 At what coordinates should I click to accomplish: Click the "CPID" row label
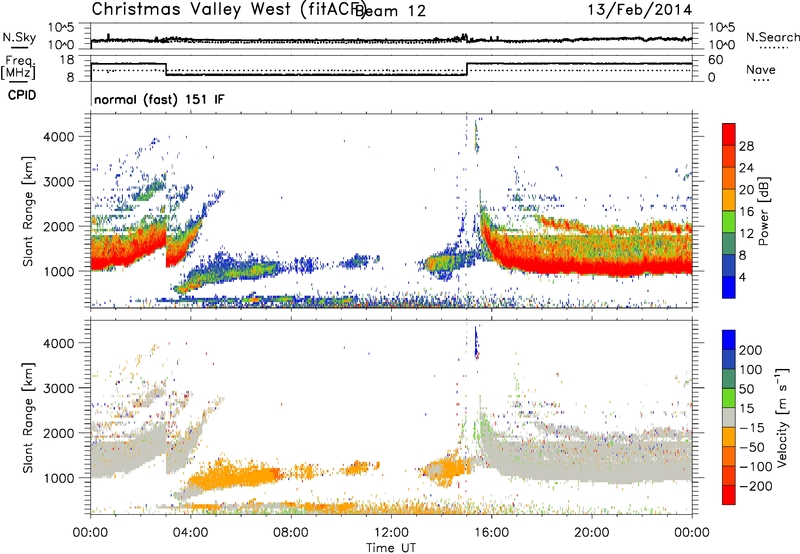click(22, 95)
